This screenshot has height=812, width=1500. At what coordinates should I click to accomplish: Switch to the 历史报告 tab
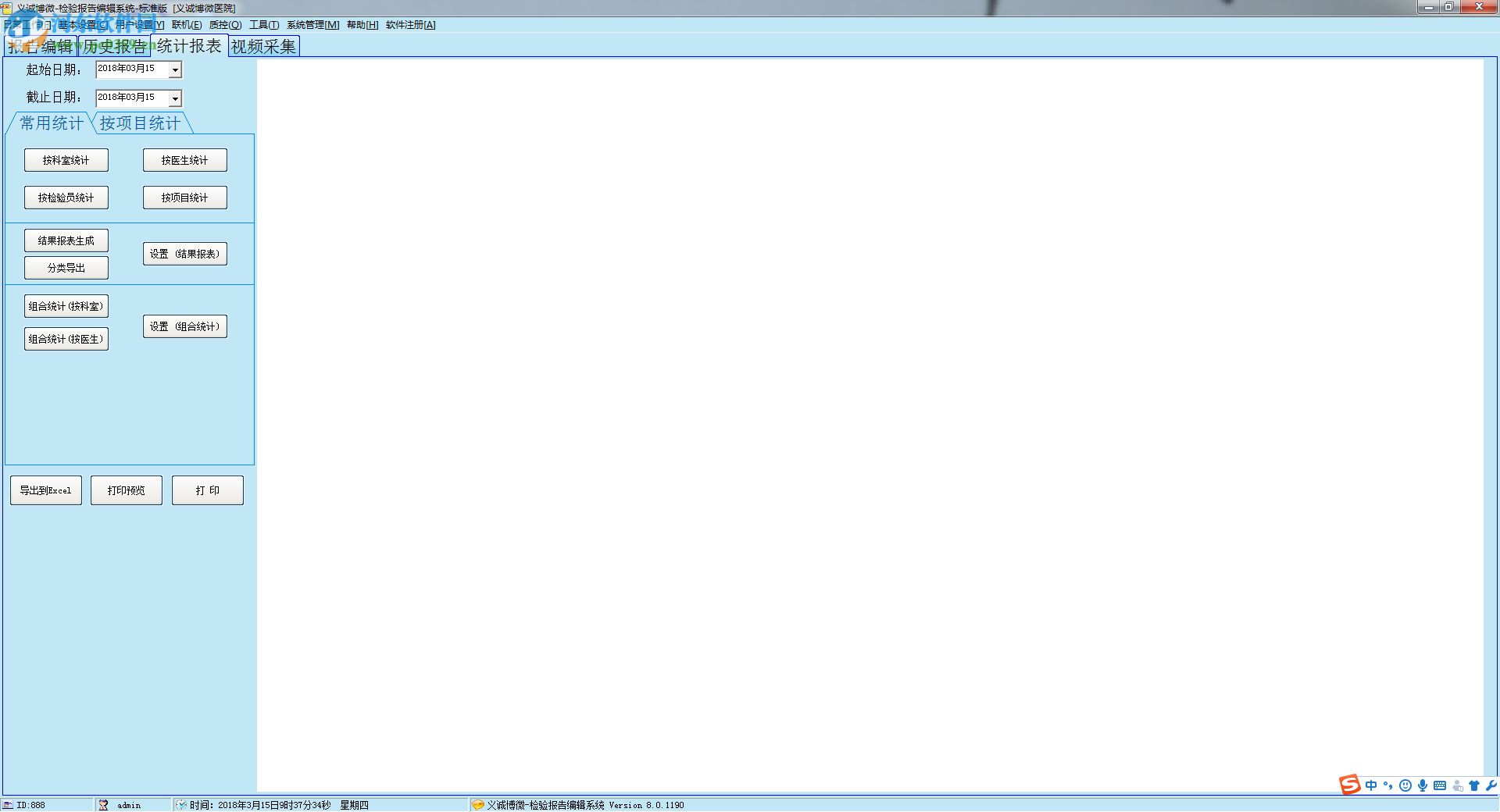[x=115, y=47]
